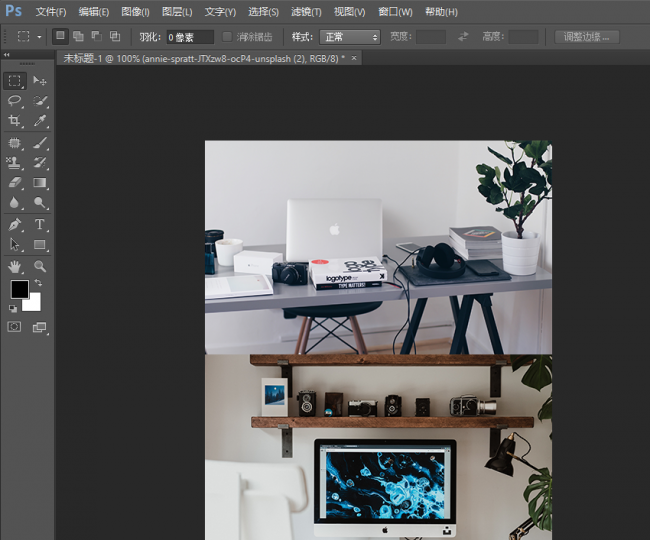Screen dimensions: 650x540
Task: Choose Intersect with selection mode
Action: (115, 36)
